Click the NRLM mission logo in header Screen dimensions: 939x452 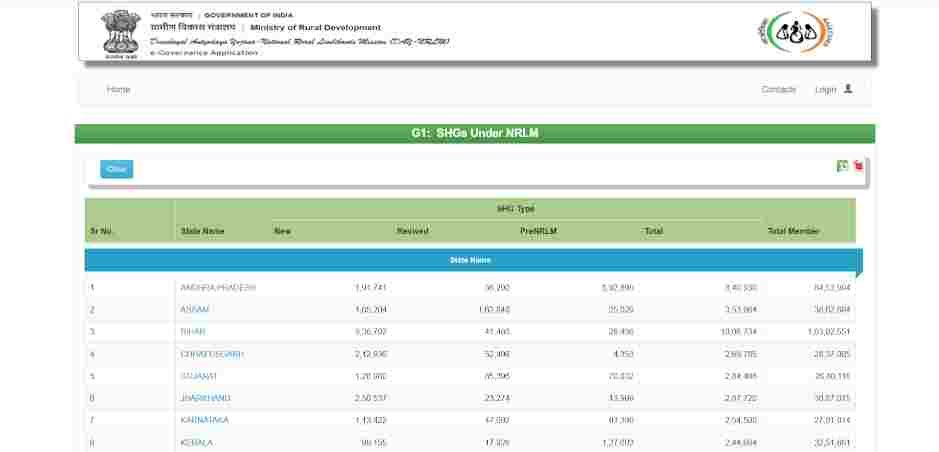tap(795, 32)
